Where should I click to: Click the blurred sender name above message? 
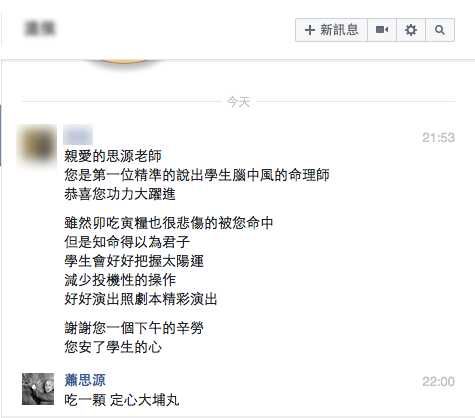78,135
